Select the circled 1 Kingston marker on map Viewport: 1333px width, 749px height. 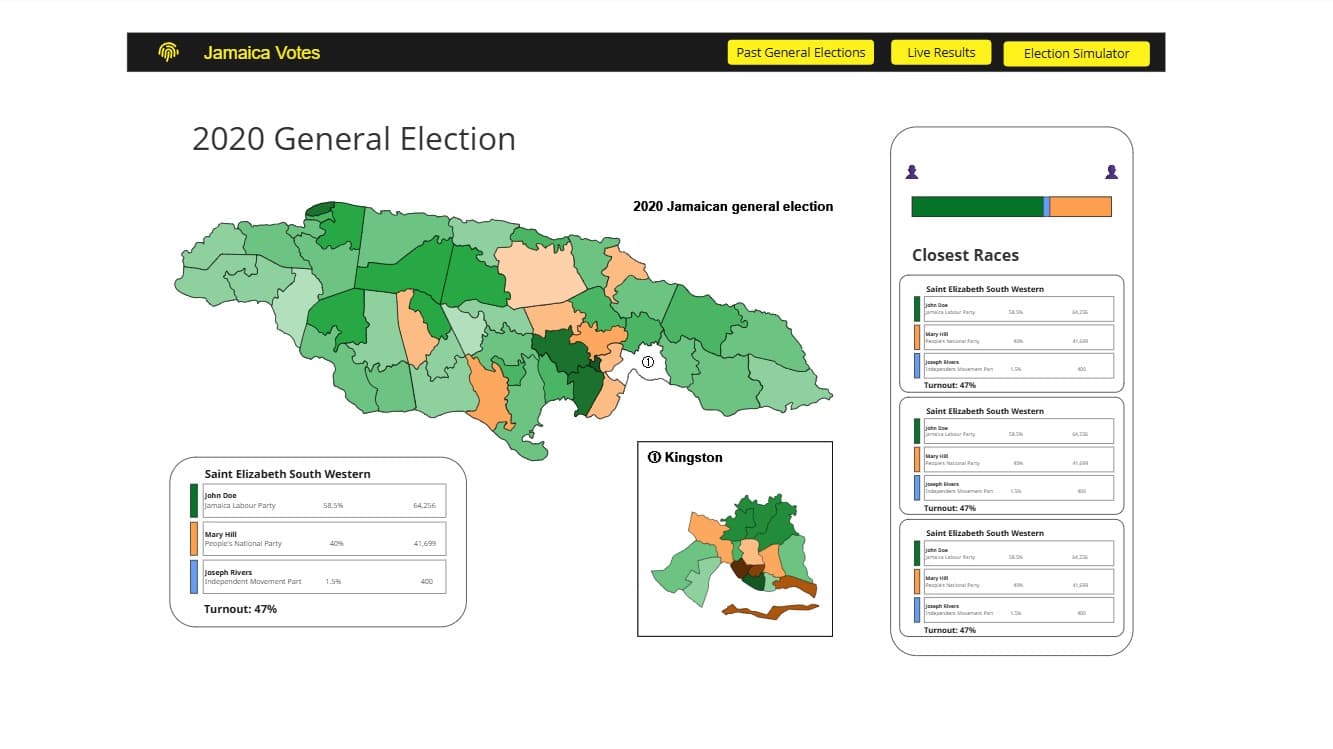[x=648, y=363]
